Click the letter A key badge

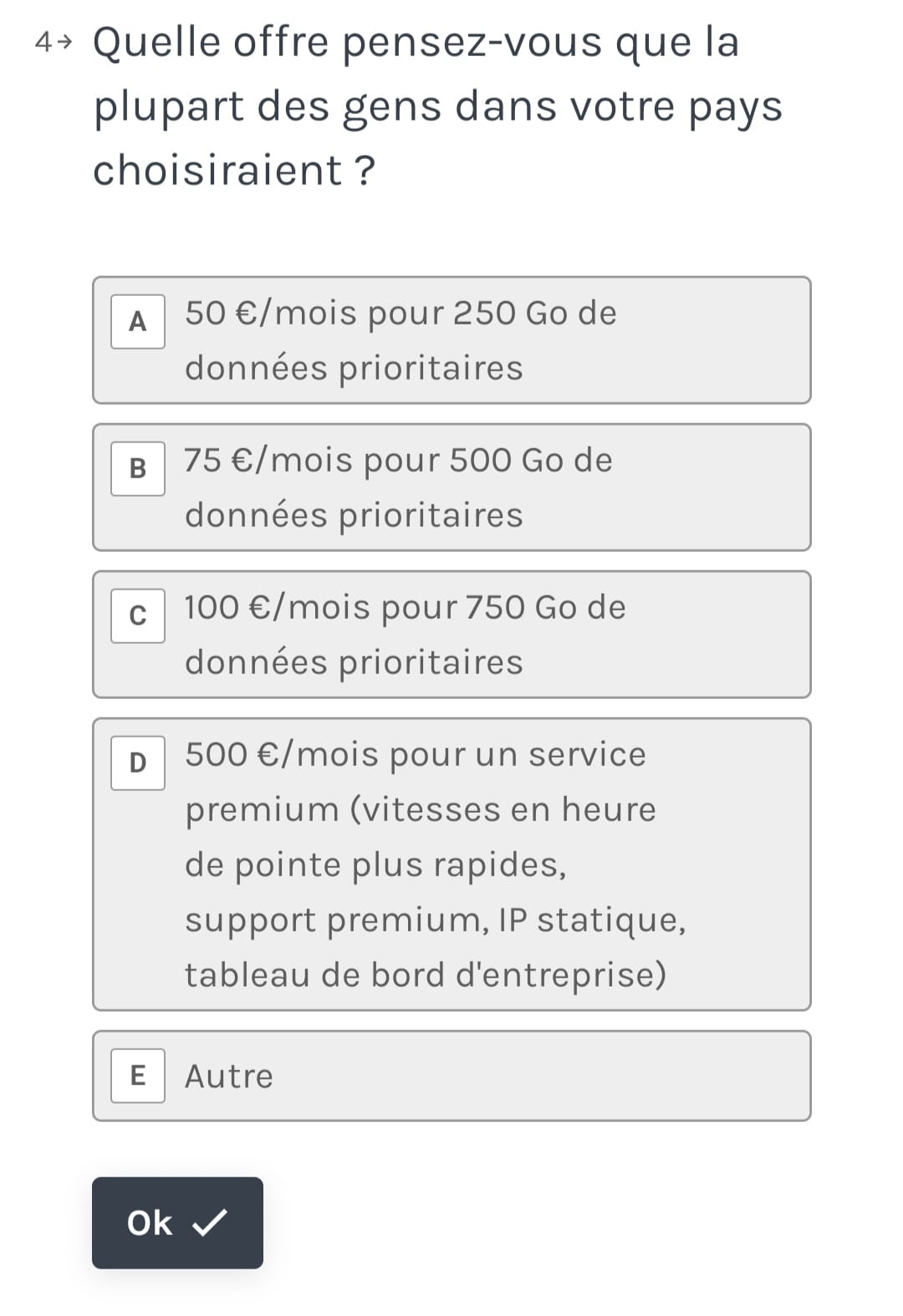[x=138, y=321]
